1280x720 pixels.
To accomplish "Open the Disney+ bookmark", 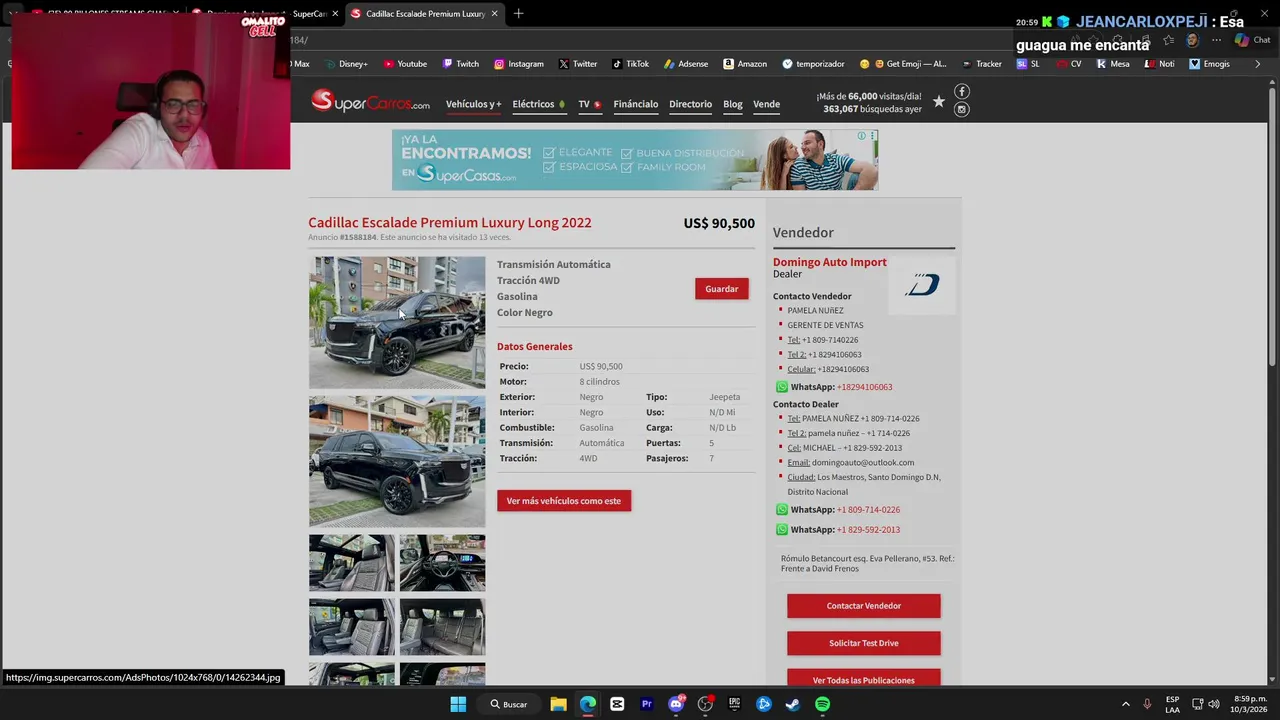I will [x=346, y=64].
